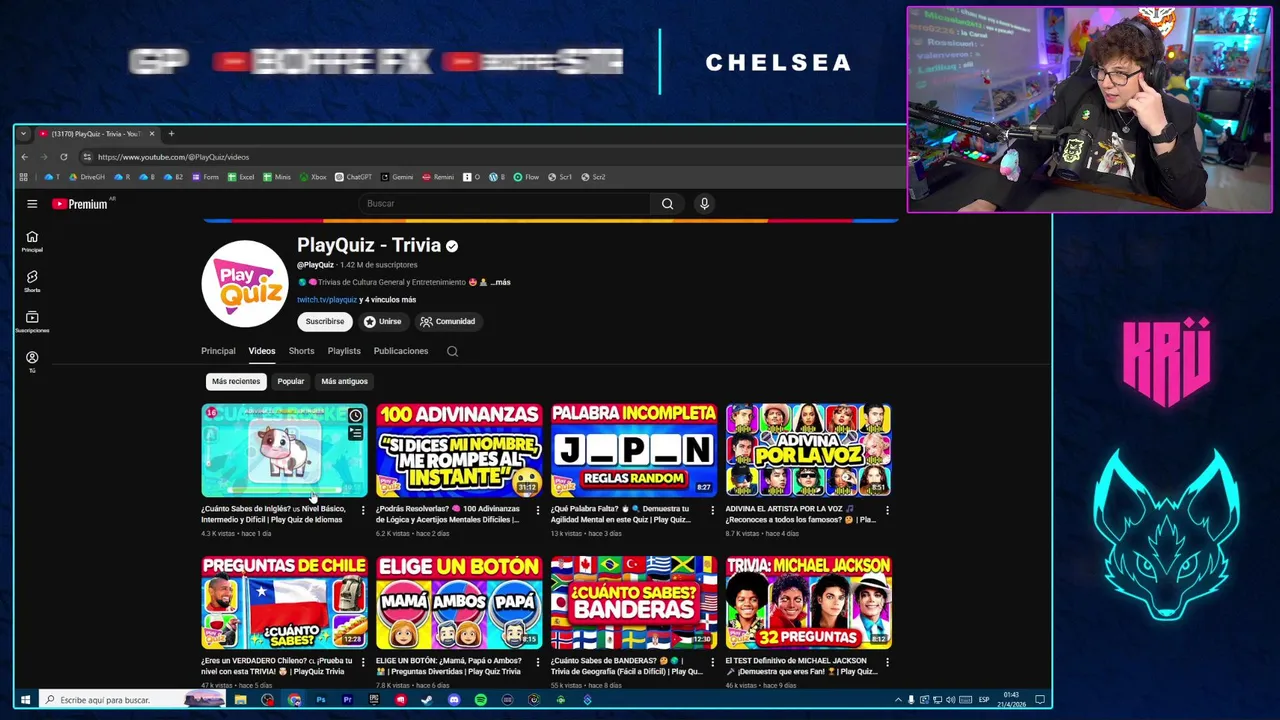The height and width of the screenshot is (720, 1280).
Task: Switch to the Shorts channel tab
Action: point(301,351)
